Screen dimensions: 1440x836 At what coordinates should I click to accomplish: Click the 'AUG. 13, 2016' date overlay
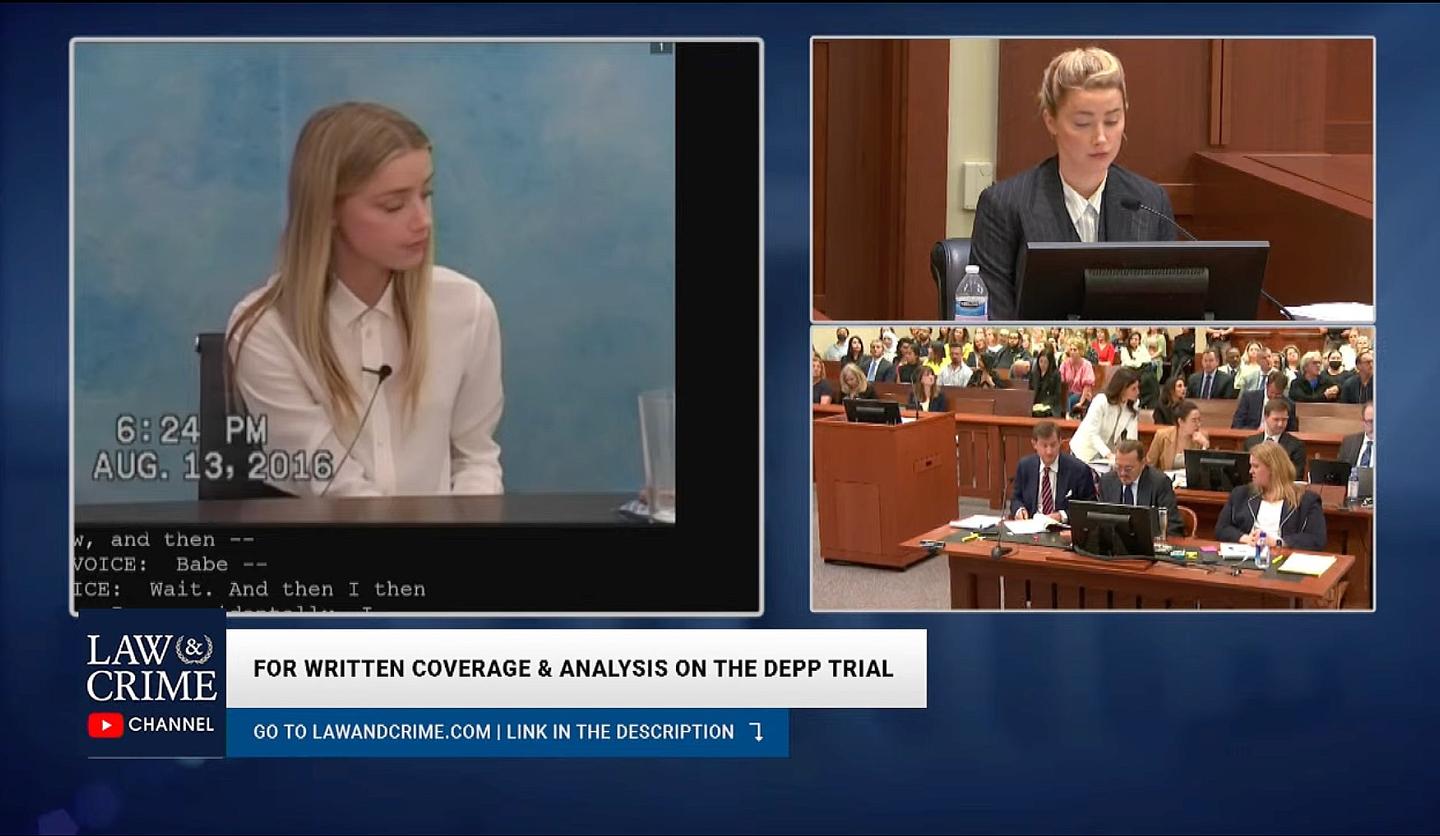pos(213,466)
